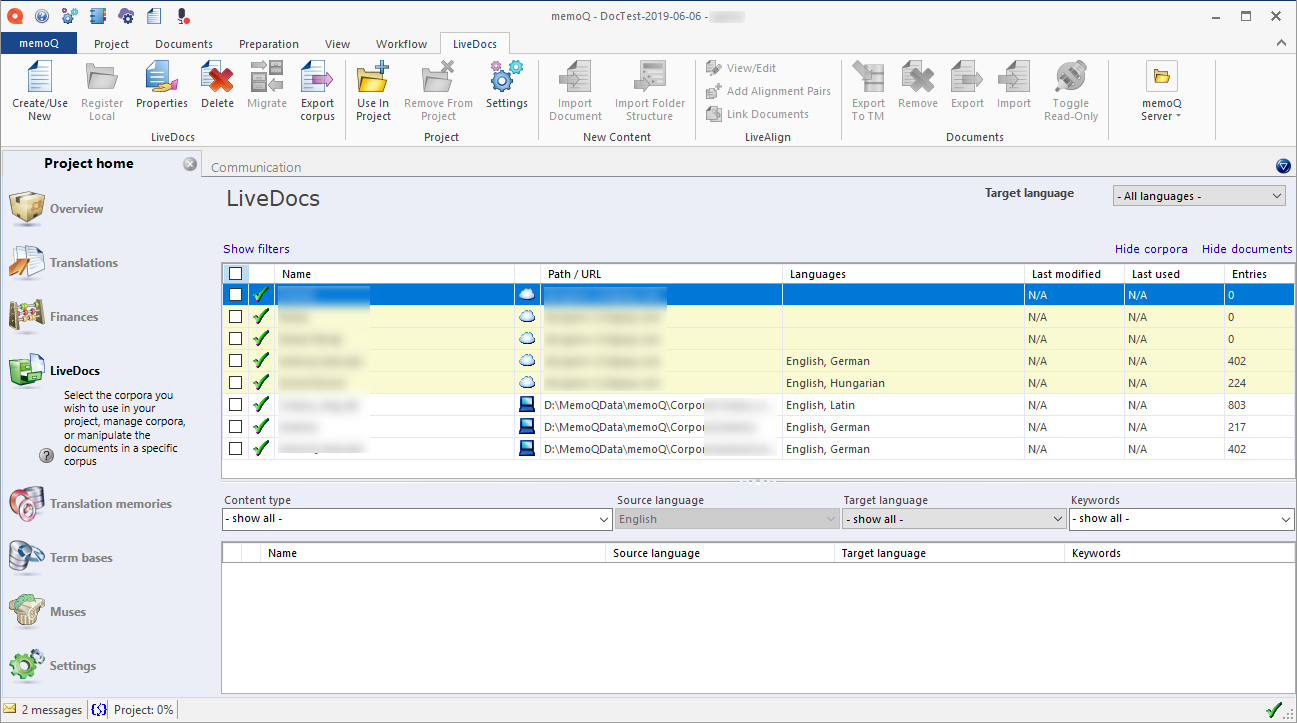This screenshot has width=1297, height=723.
Task: Expand the Content type dropdown
Action: (416, 519)
